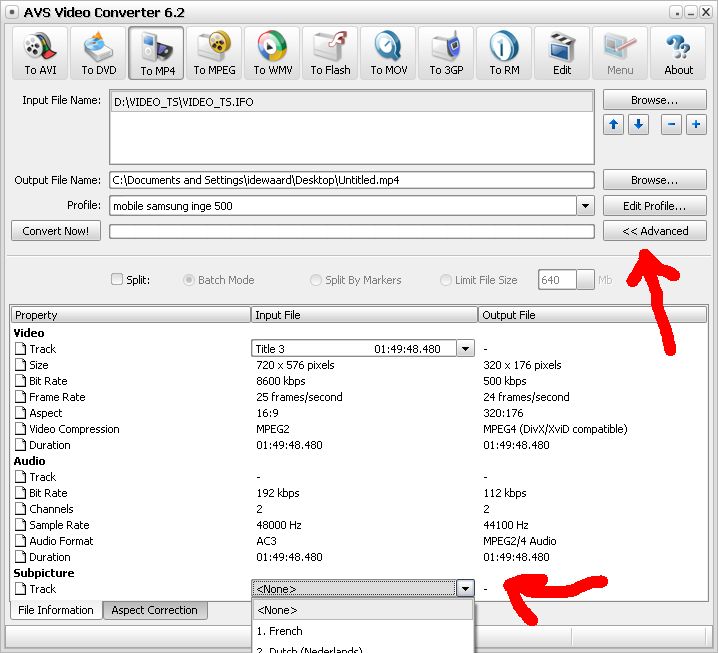
Task: Choose the To RM RealMedia icon
Action: pos(504,53)
